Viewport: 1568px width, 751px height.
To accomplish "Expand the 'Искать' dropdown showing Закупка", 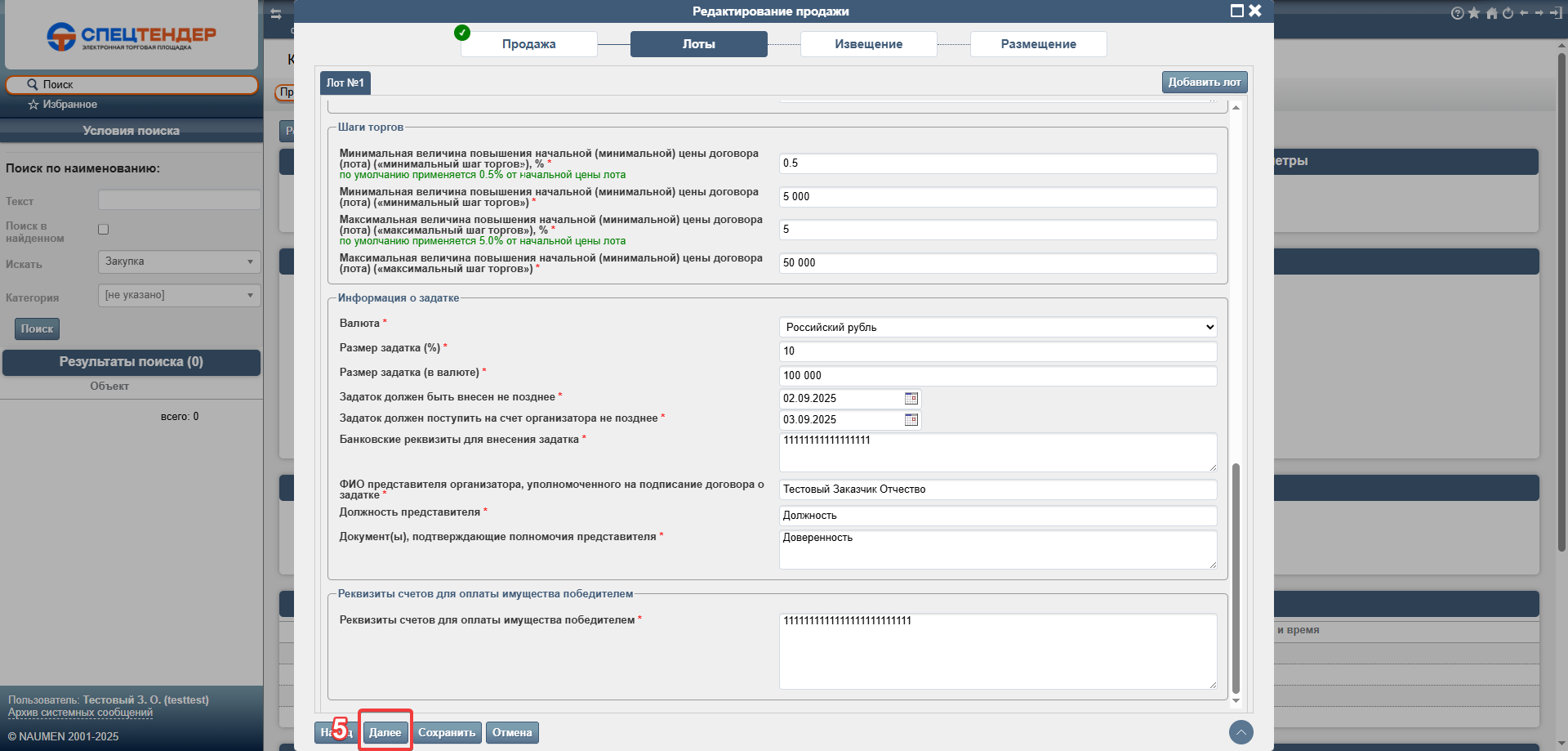I will coord(179,262).
